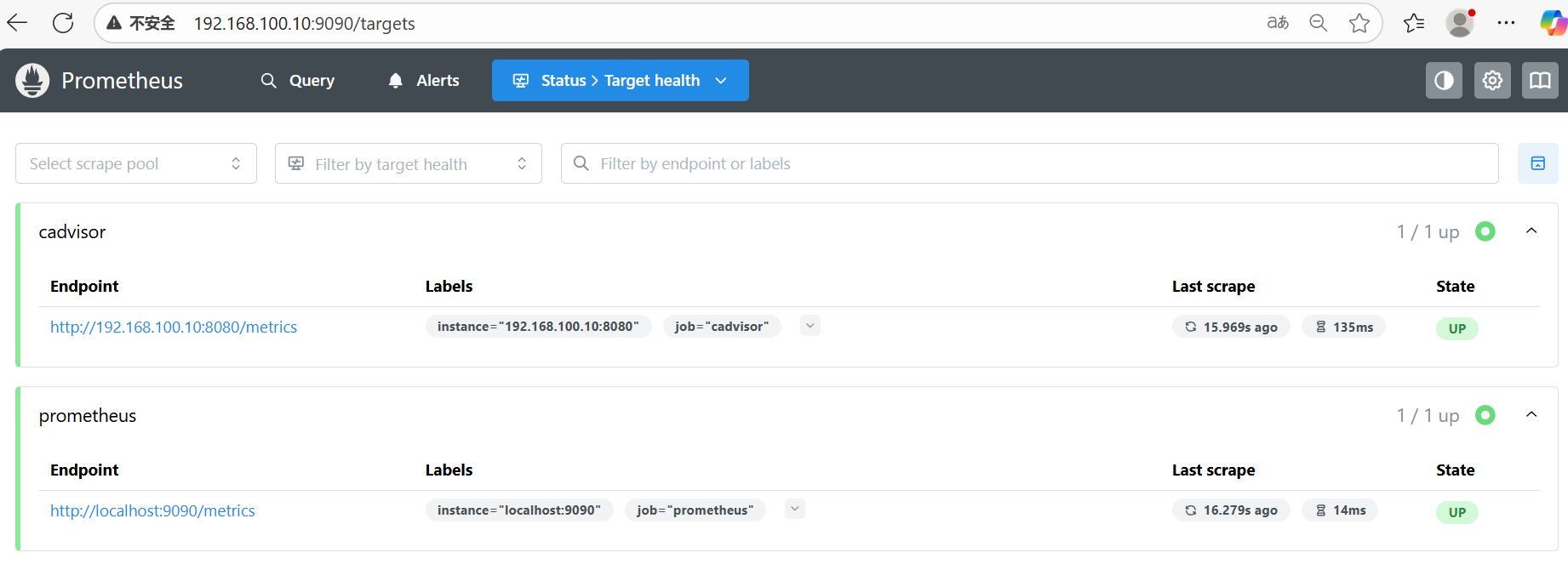
Task: Launch the Copilot sidebar icon
Action: (1554, 23)
